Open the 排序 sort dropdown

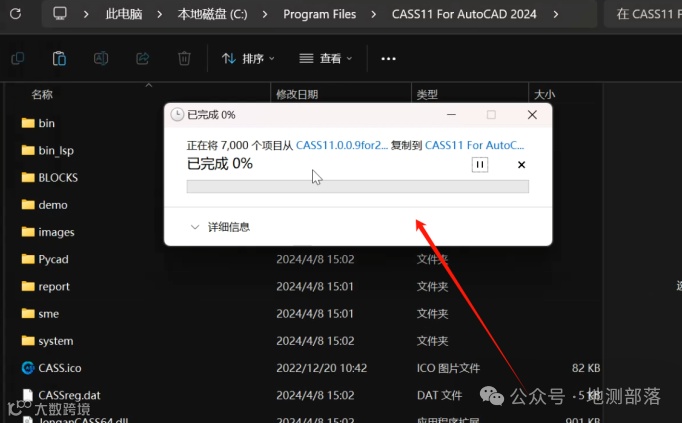tap(248, 58)
